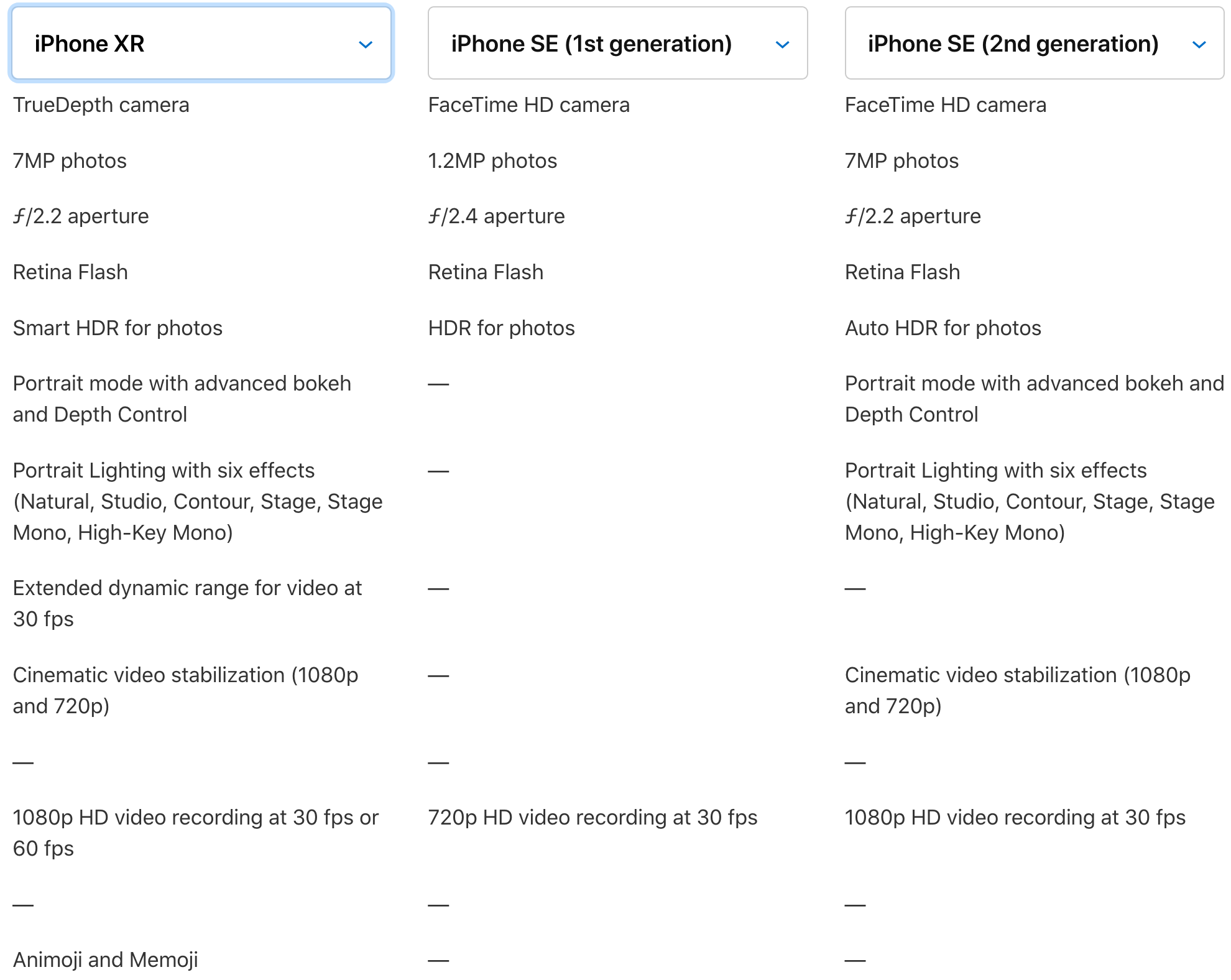Screen dimensions: 1231x980
Task: Click the 1.2MP photos text
Action: [x=492, y=161]
